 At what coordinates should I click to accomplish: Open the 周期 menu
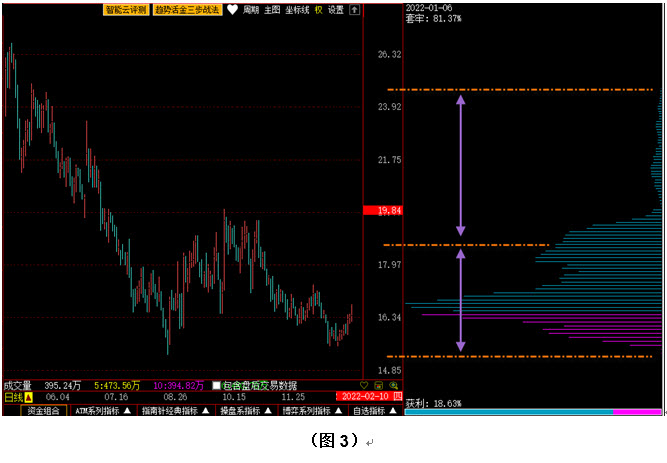click(x=250, y=10)
